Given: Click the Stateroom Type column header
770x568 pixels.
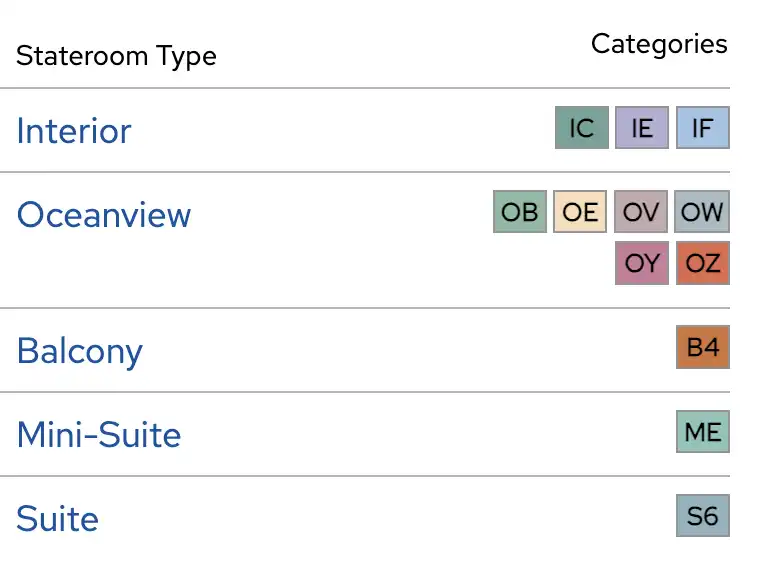Looking at the screenshot, I should coord(116,56).
